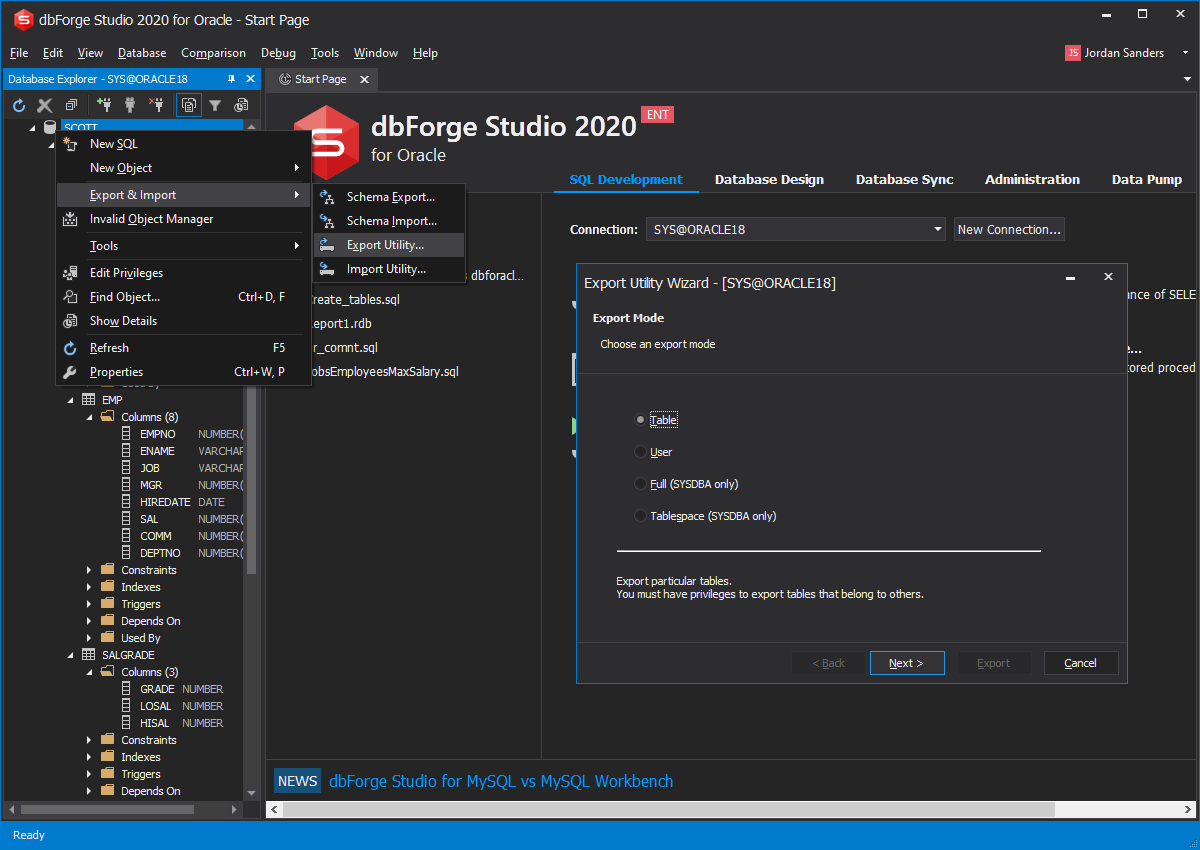Select the User export mode radio button
The width and height of the screenshot is (1200, 850).
click(641, 452)
